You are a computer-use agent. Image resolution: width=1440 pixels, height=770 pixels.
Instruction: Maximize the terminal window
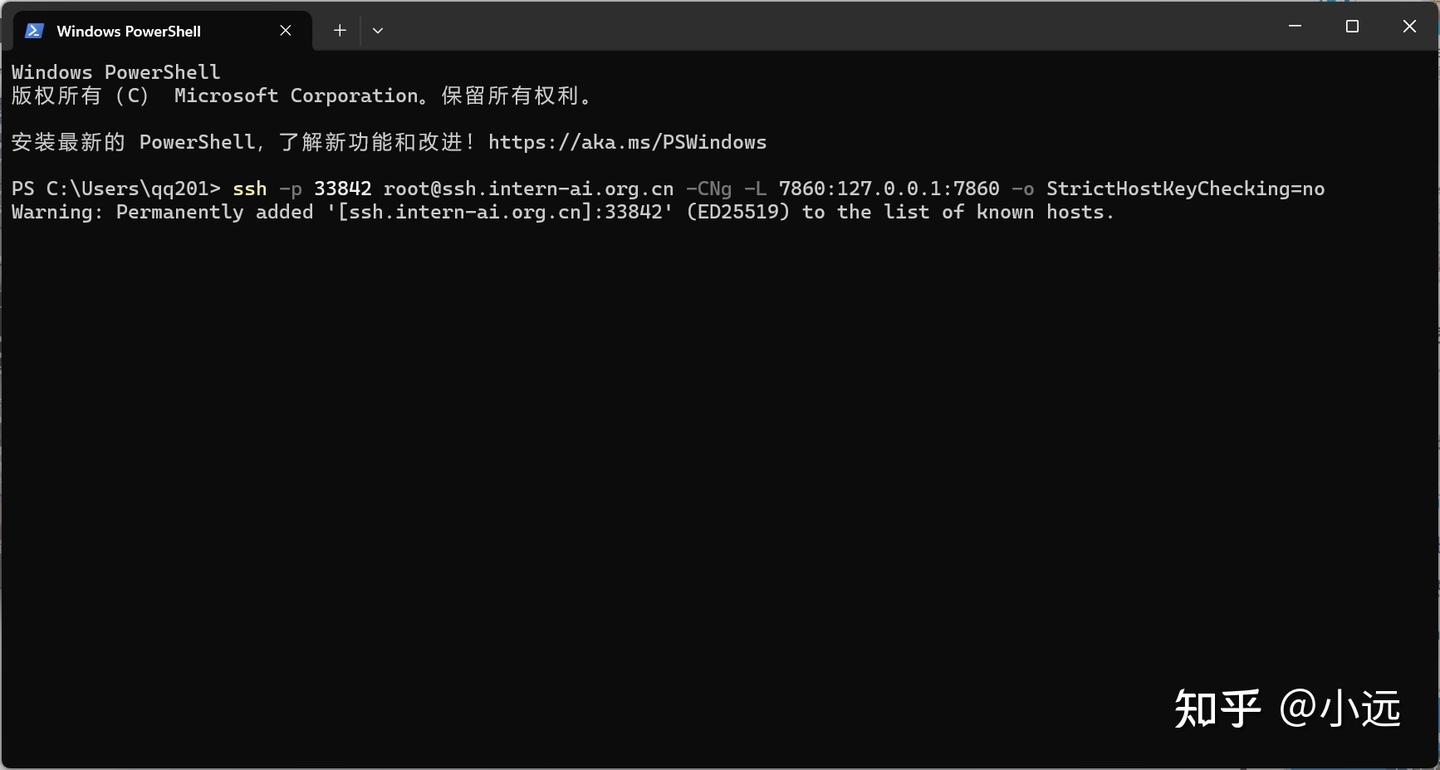click(1352, 26)
